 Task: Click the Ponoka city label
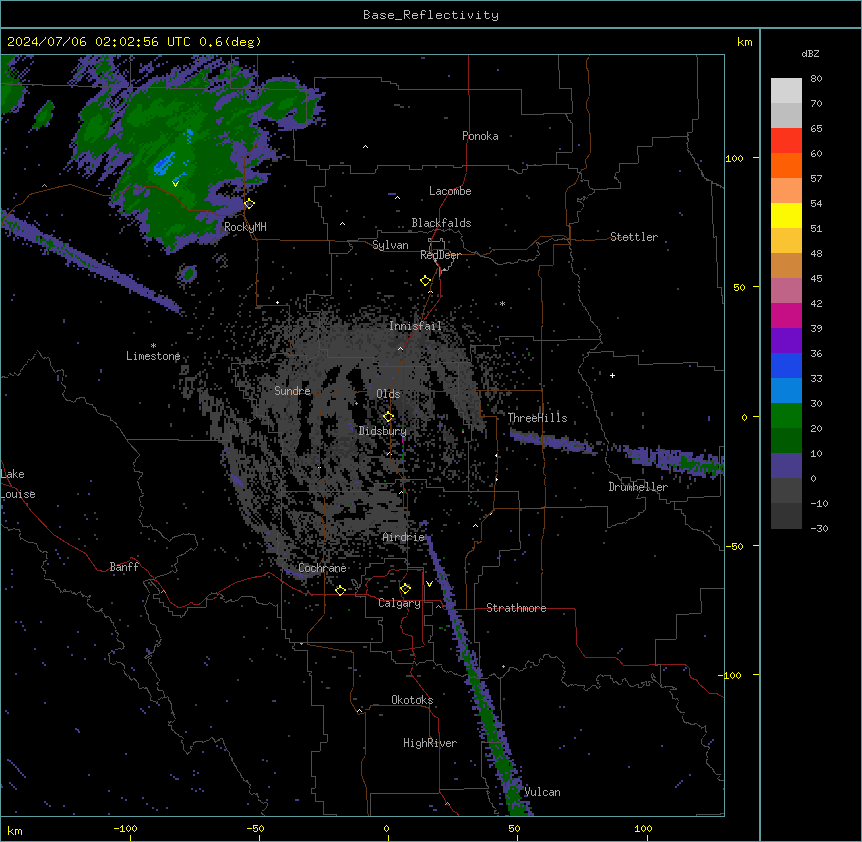click(x=480, y=136)
